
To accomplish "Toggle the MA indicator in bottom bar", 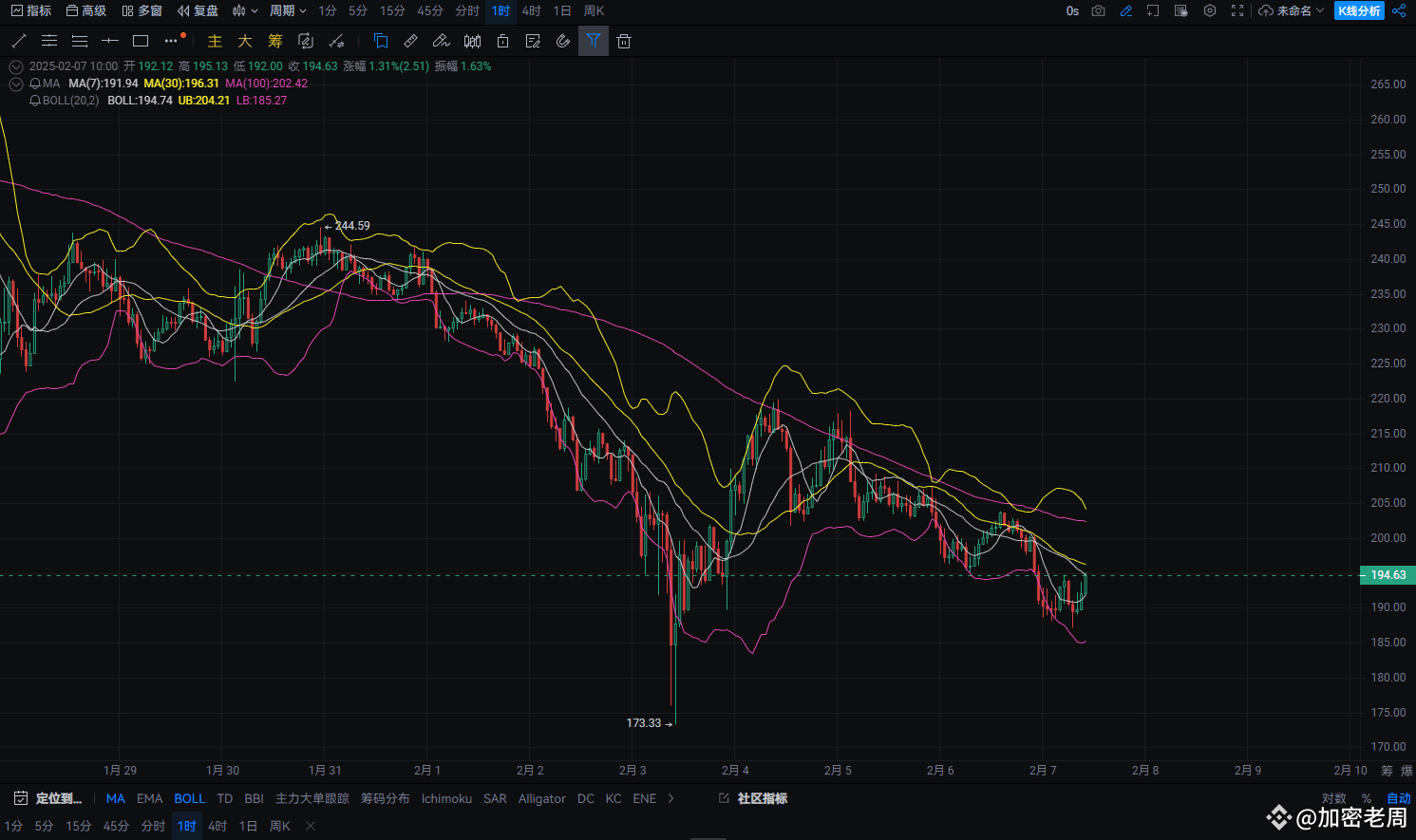I will (116, 798).
